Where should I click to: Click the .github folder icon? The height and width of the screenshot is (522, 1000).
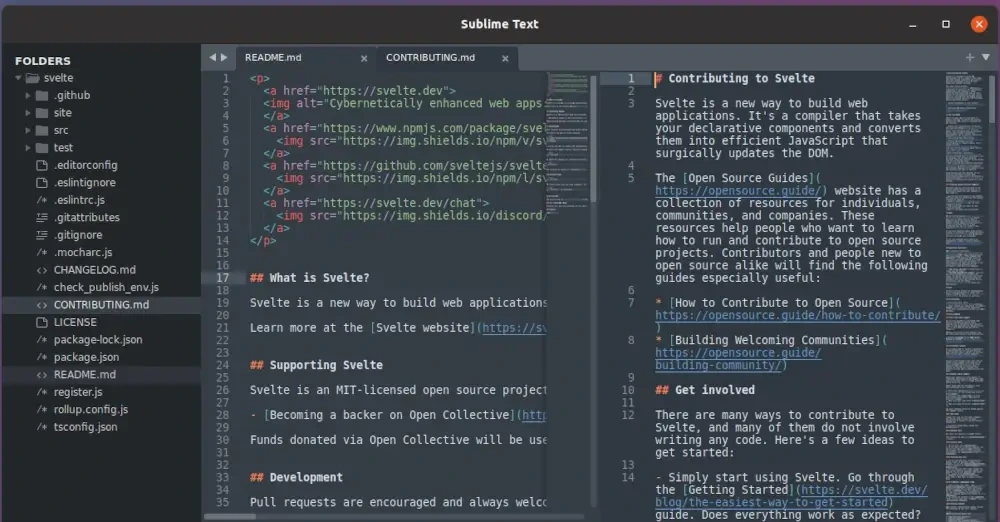click(42, 96)
